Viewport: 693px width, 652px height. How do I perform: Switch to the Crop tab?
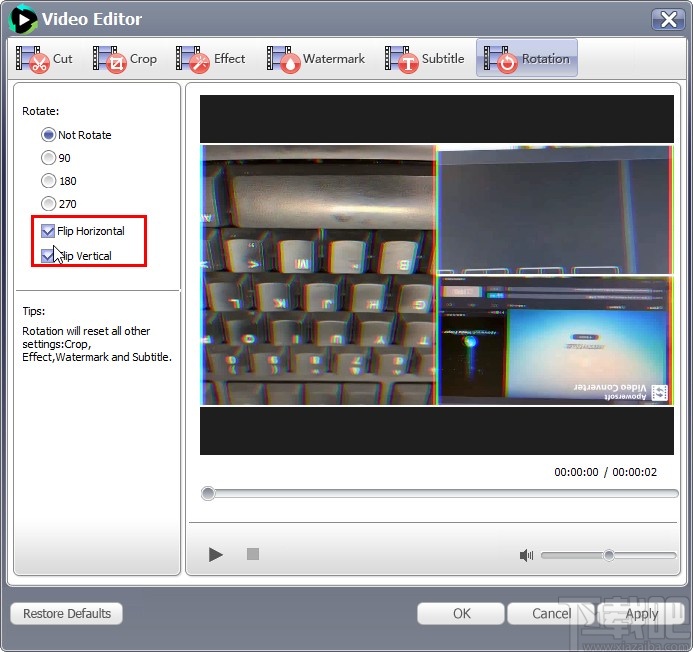click(125, 58)
